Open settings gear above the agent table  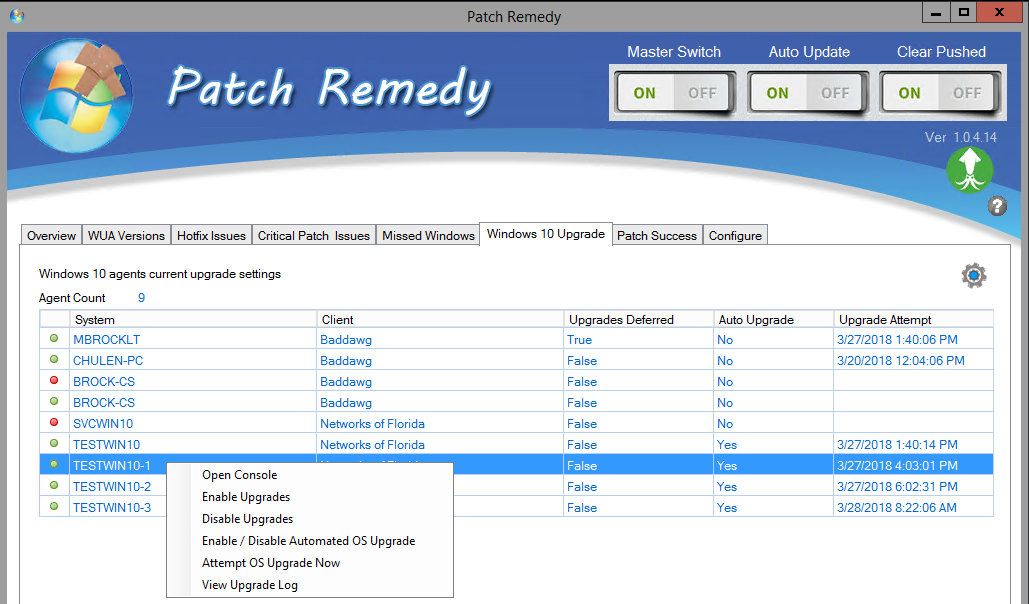973,276
